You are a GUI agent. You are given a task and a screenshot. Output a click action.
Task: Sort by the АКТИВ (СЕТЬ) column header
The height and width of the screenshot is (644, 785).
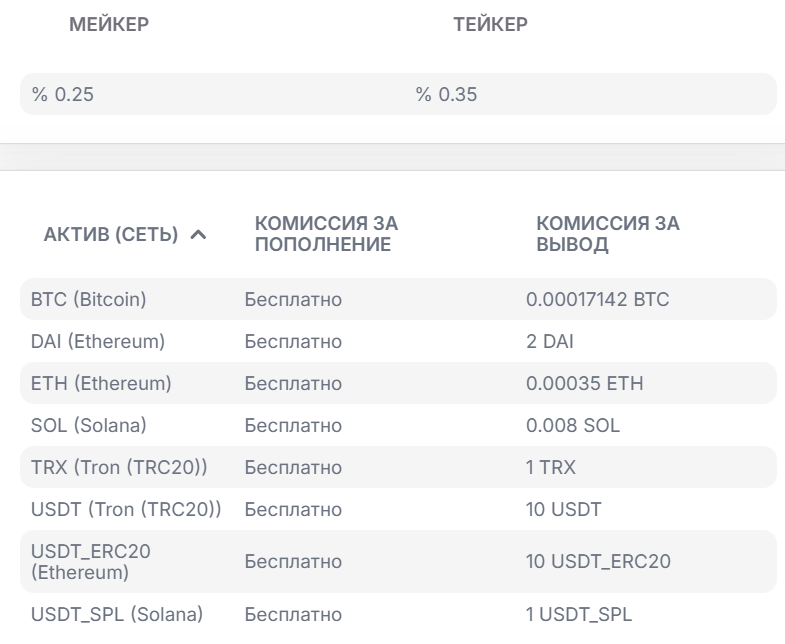click(x=111, y=235)
